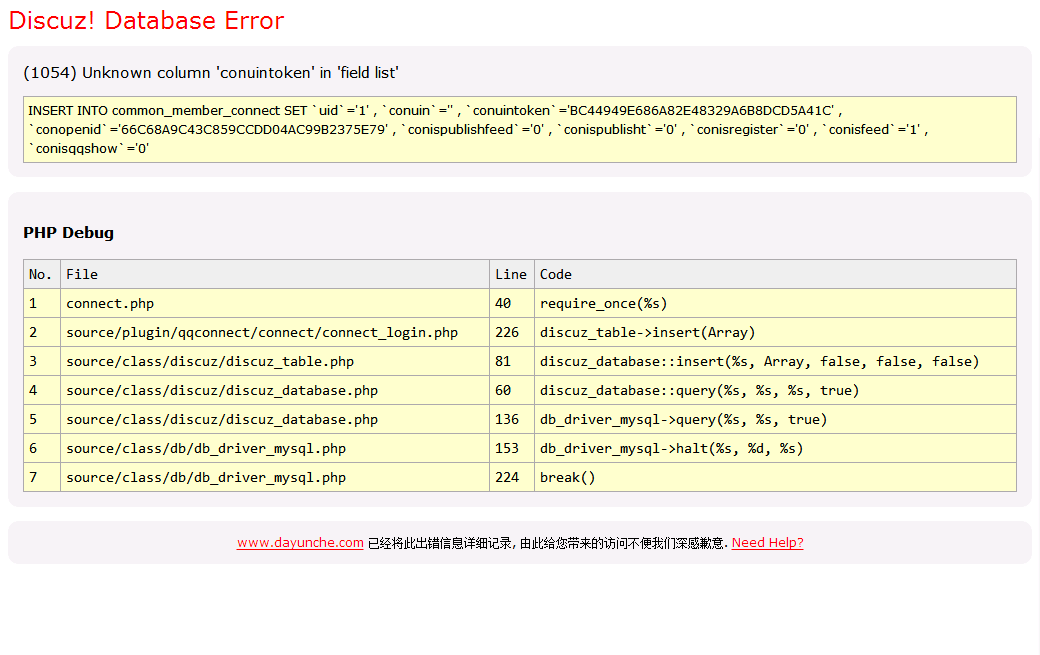The height and width of the screenshot is (655, 1040).
Task: Click the db_driver_mysql->halt code cell
Action: click(x=775, y=449)
